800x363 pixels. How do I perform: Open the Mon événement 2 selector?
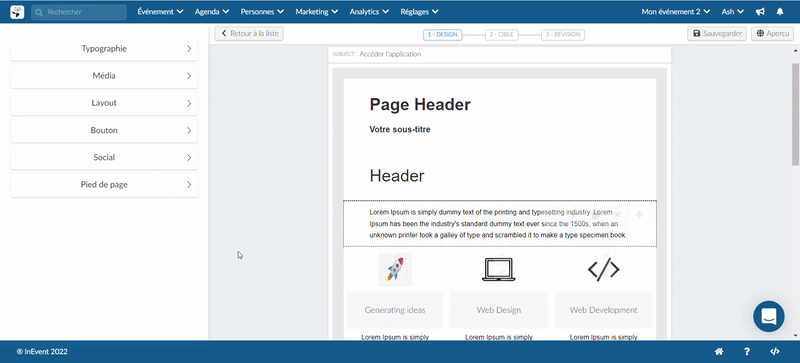[676, 12]
